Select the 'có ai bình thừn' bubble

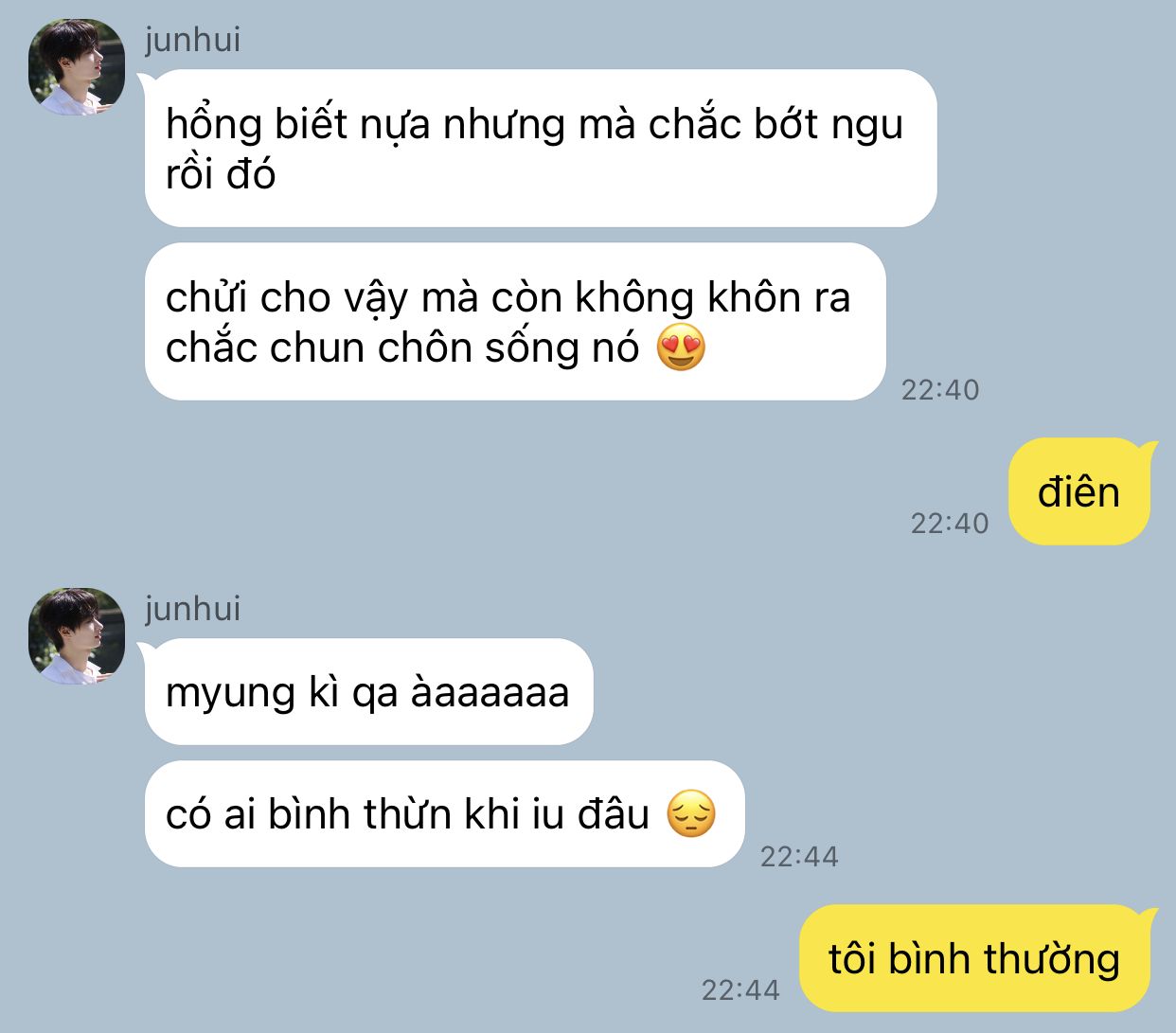coord(444,814)
